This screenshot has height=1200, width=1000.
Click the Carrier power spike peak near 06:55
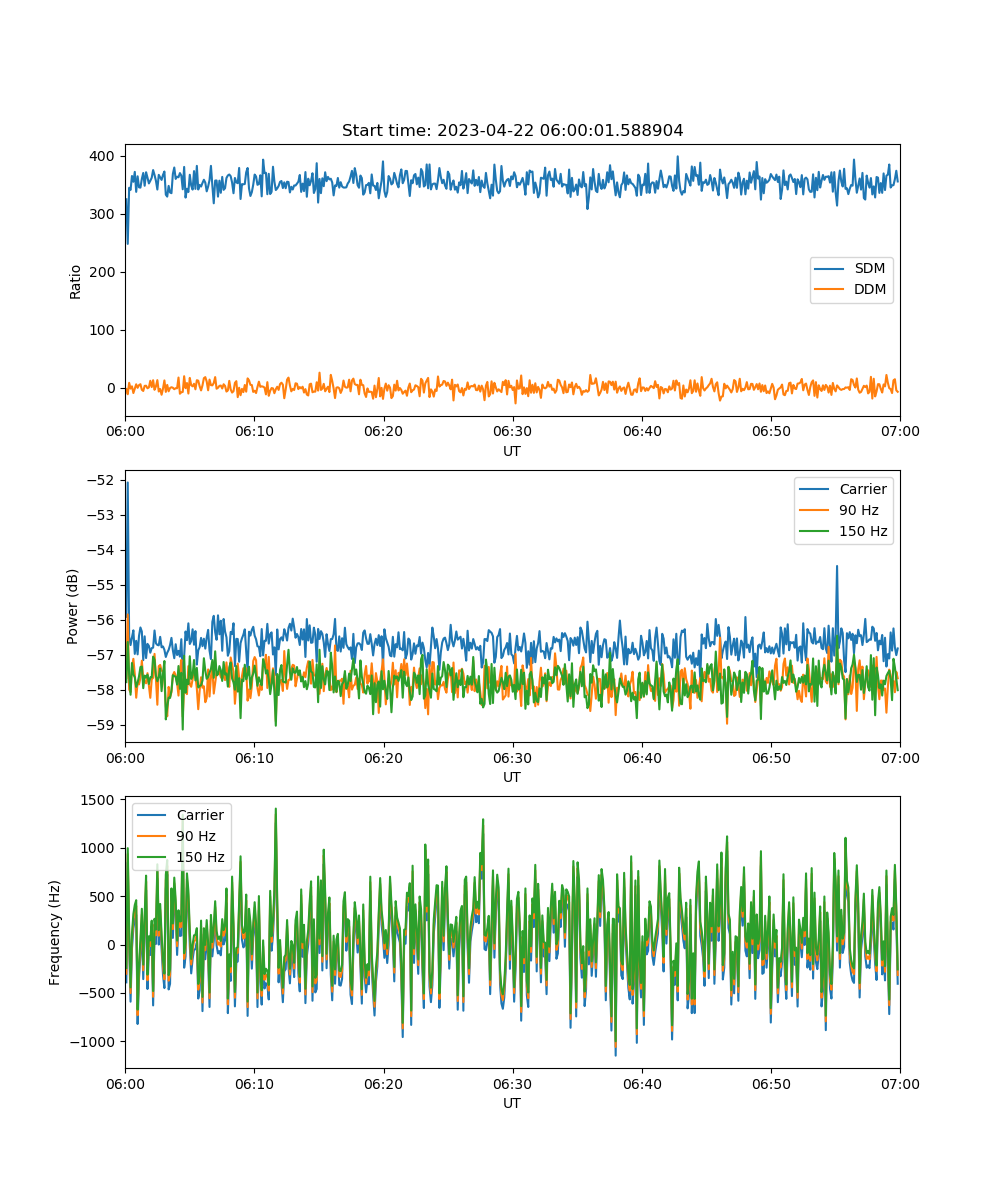tap(837, 567)
